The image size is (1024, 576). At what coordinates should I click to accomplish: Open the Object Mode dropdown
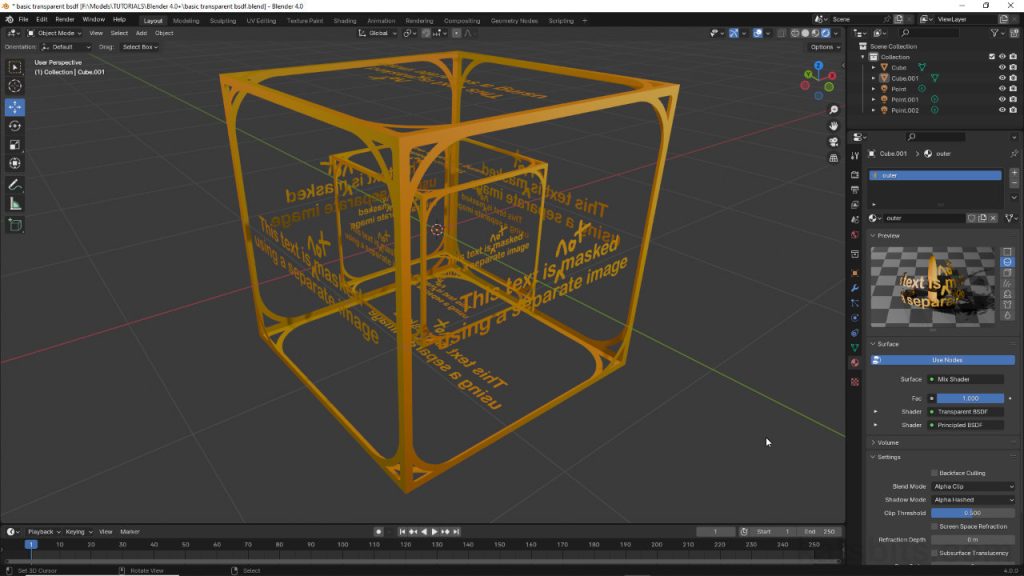click(x=55, y=33)
